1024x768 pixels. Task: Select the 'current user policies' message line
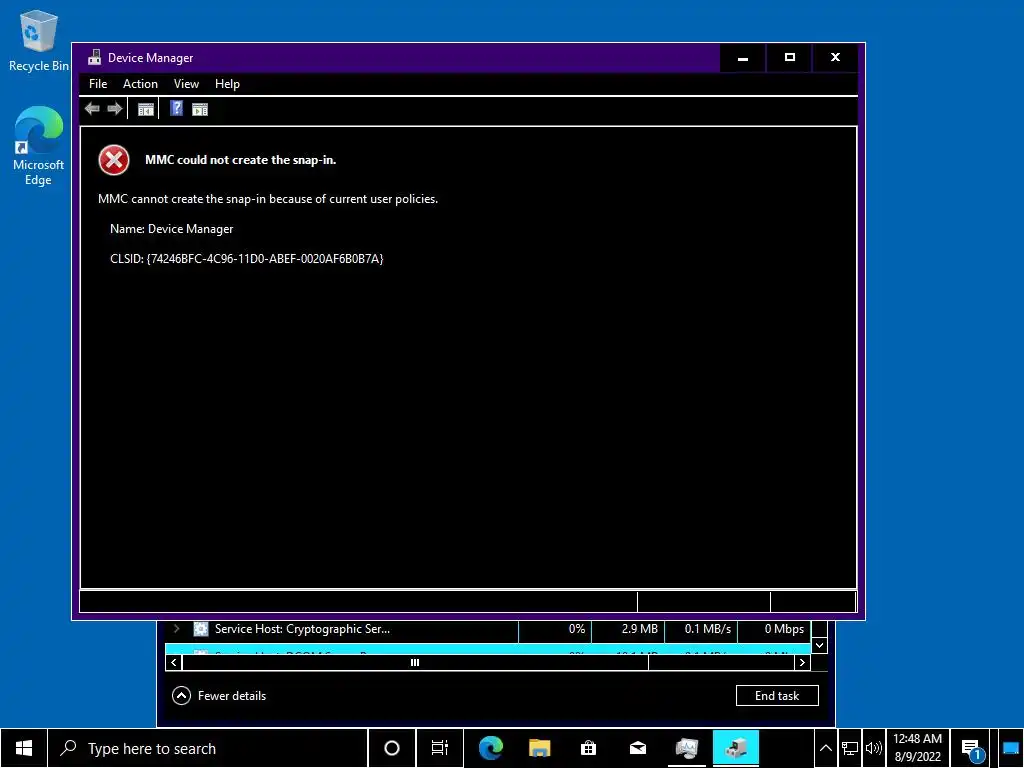[268, 199]
